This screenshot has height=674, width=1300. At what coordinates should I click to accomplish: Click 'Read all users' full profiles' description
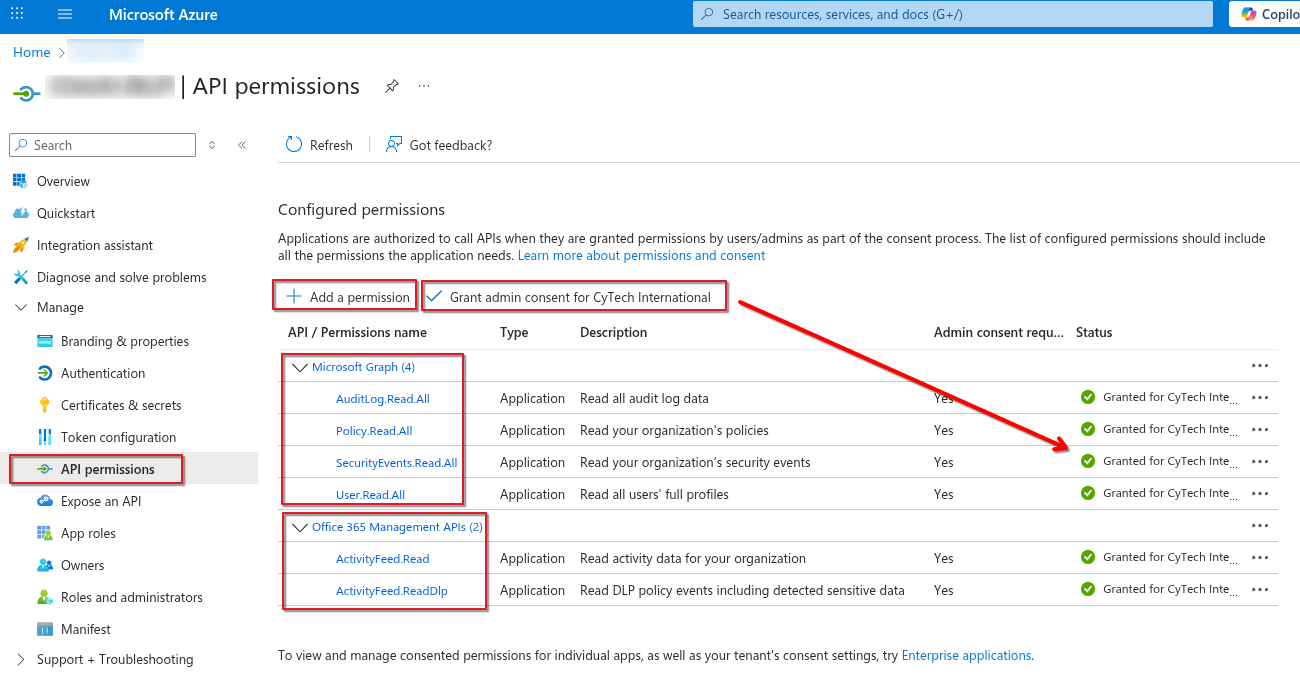tap(654, 494)
